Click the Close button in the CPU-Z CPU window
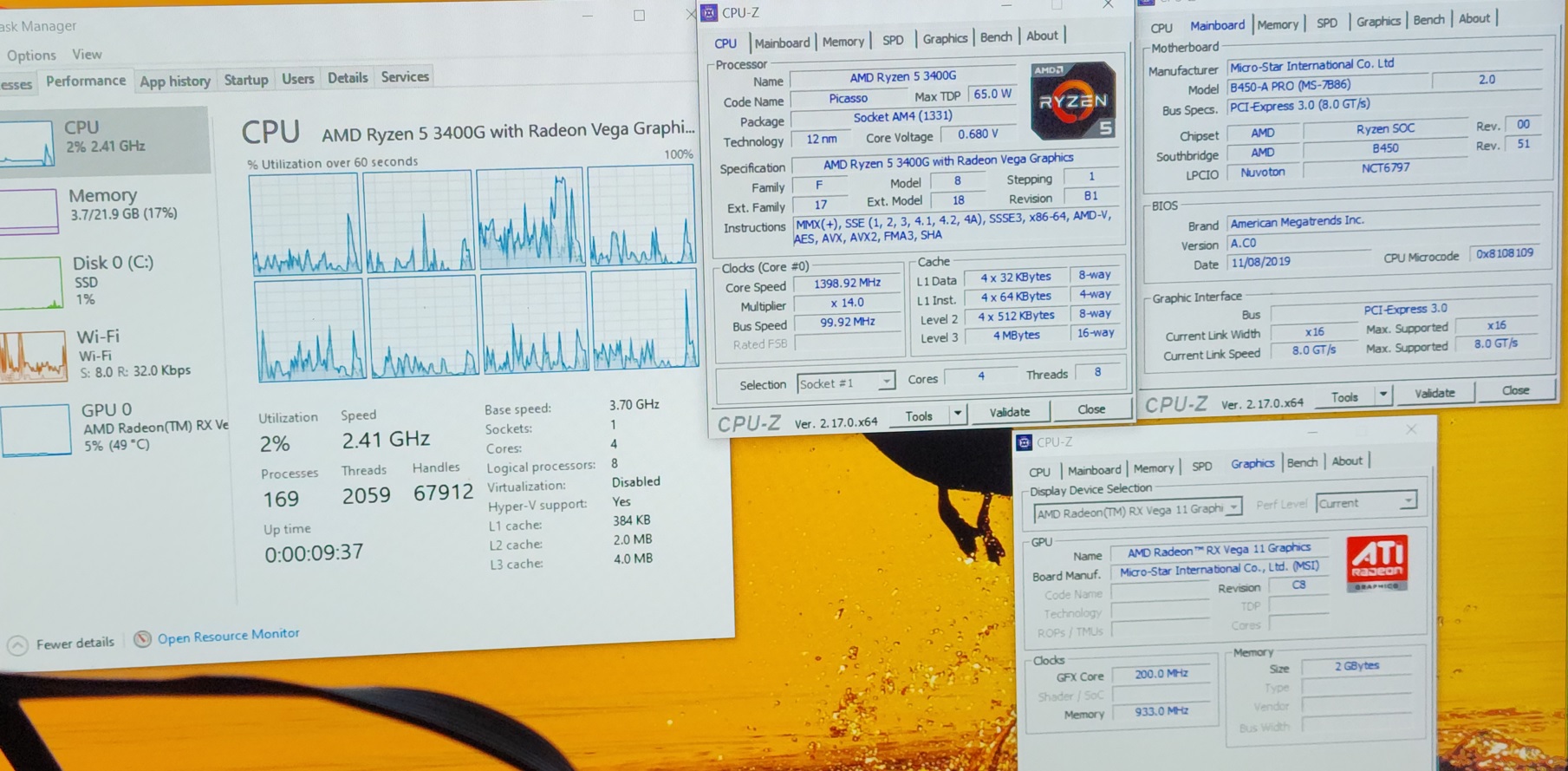1568x771 pixels. coord(1090,409)
